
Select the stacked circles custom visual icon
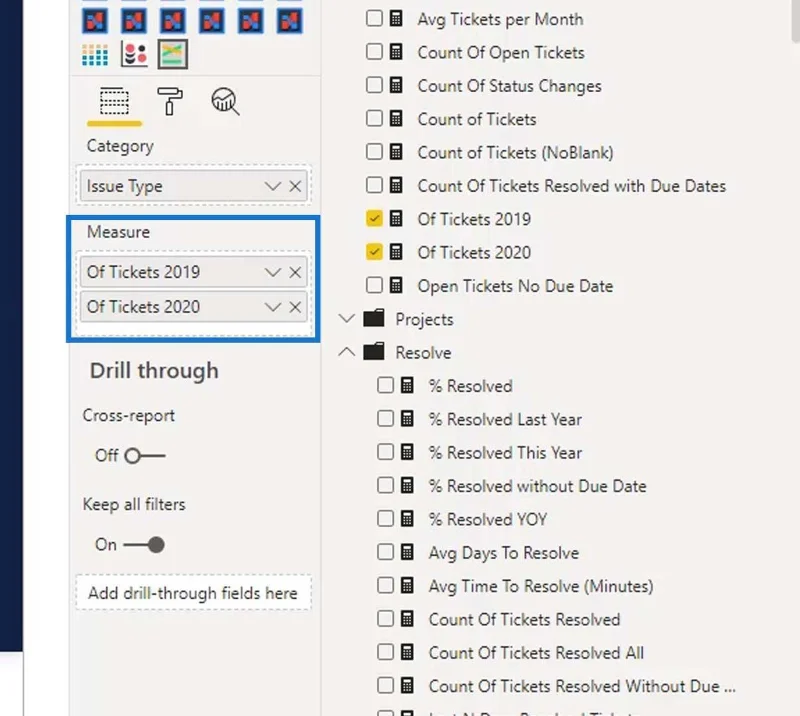click(x=134, y=54)
